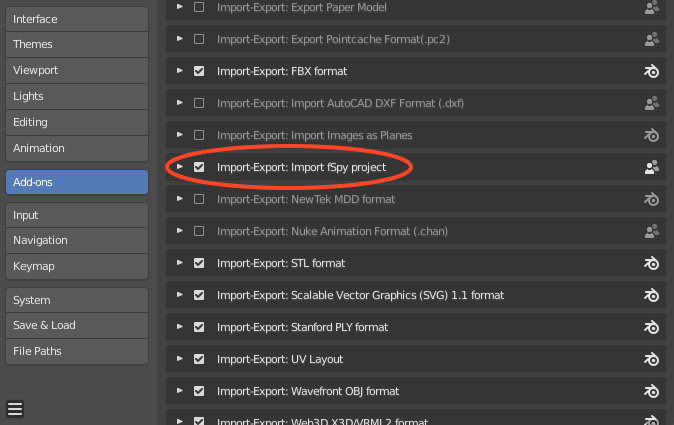The height and width of the screenshot is (425, 674).
Task: Uncheck the Wavefront OBJ format add-on
Action: coord(199,391)
